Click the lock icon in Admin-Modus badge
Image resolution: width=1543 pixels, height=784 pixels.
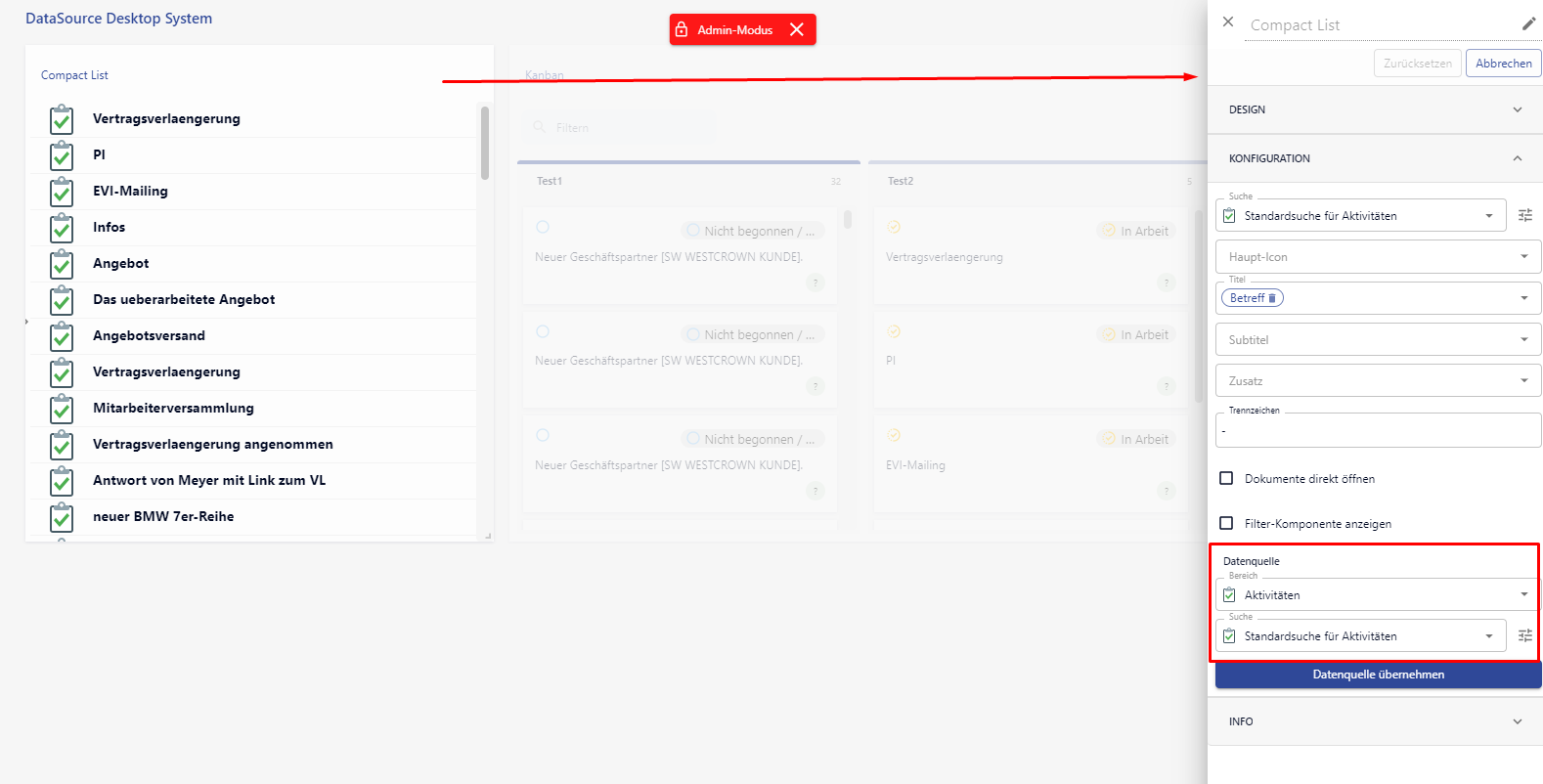click(682, 30)
